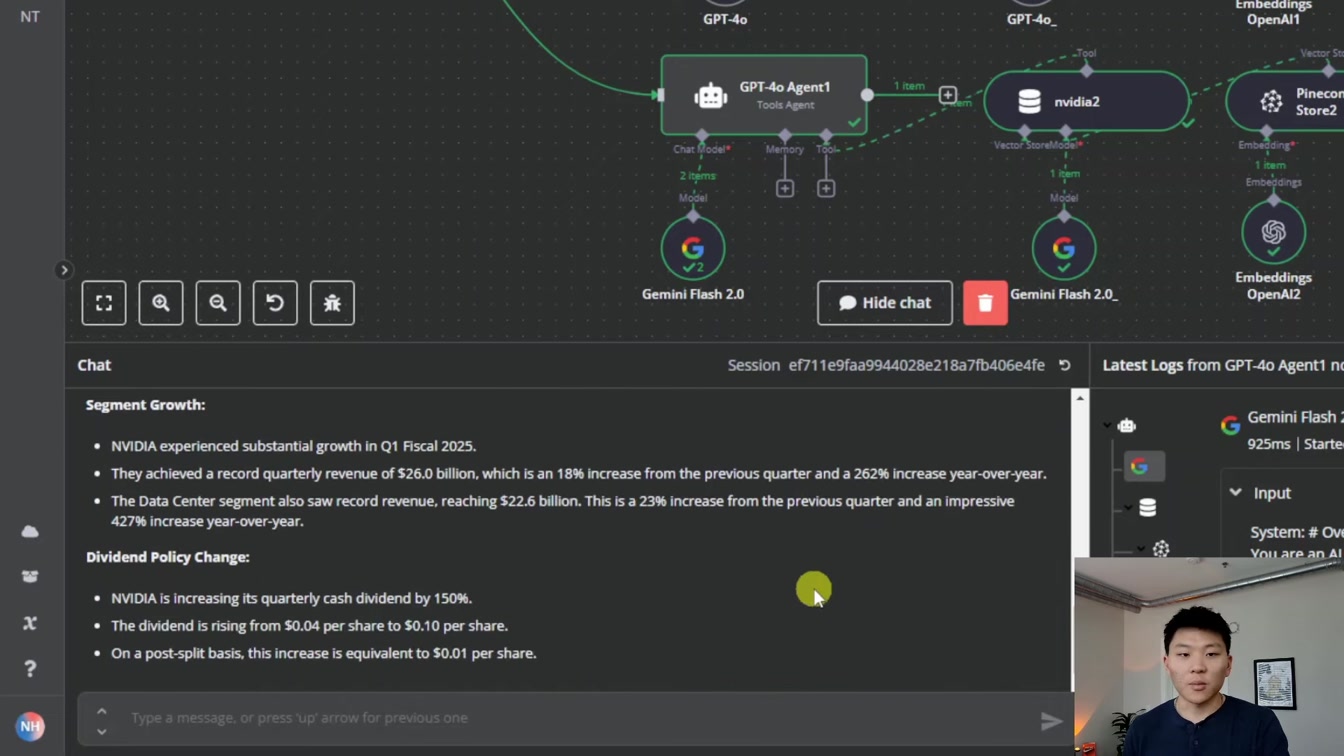The width and height of the screenshot is (1344, 756).
Task: Click the '$0.04 per share' bullet
Action: (310, 626)
